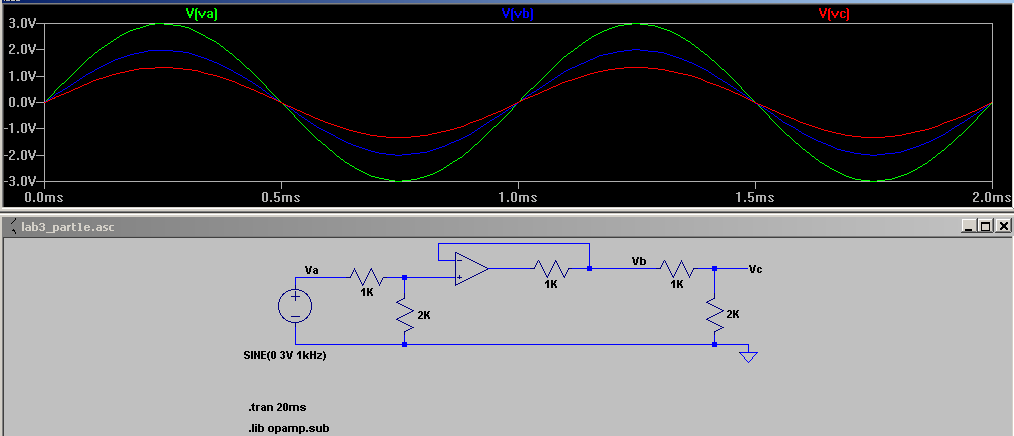Click the ground symbol in the schematic
This screenshot has width=1014, height=436.
pyautogui.click(x=748, y=355)
